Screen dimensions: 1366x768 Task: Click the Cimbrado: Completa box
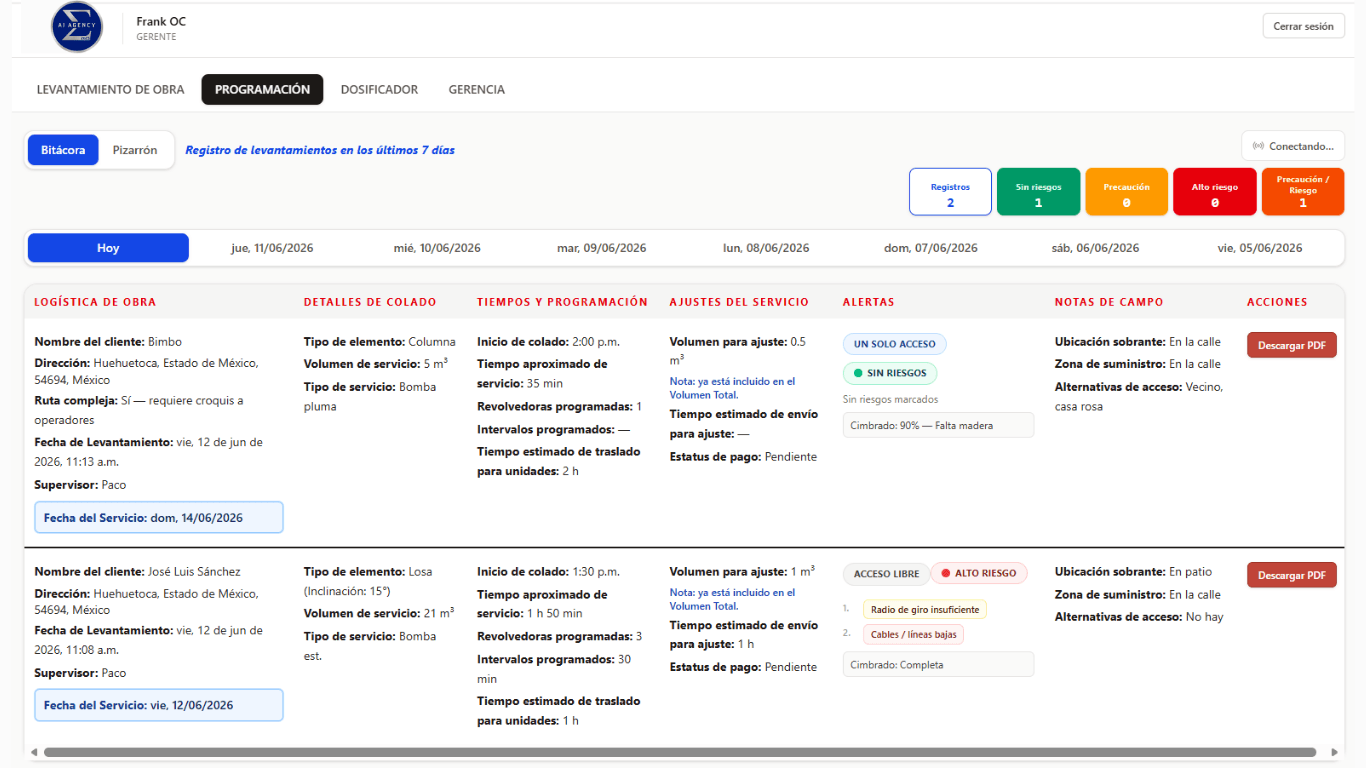click(938, 664)
